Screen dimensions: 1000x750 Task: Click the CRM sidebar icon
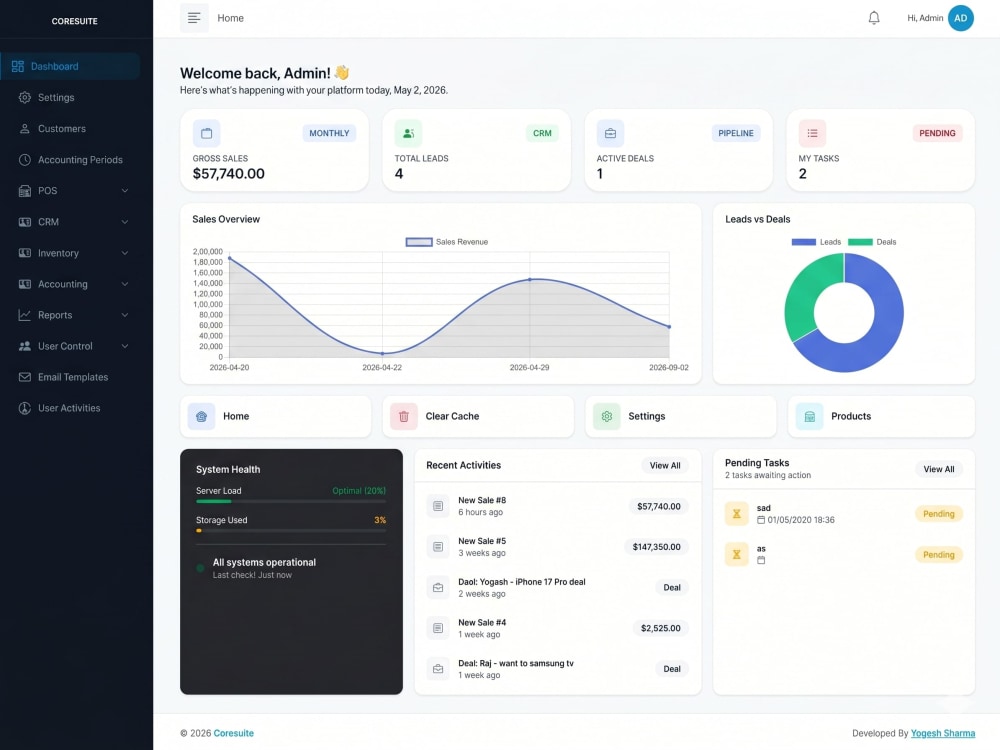25,222
